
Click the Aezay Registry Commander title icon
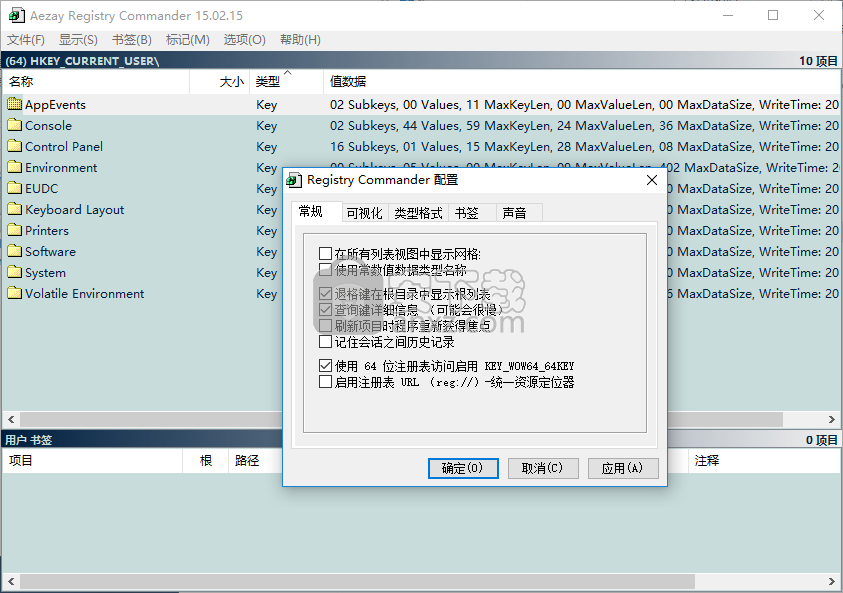[x=16, y=16]
